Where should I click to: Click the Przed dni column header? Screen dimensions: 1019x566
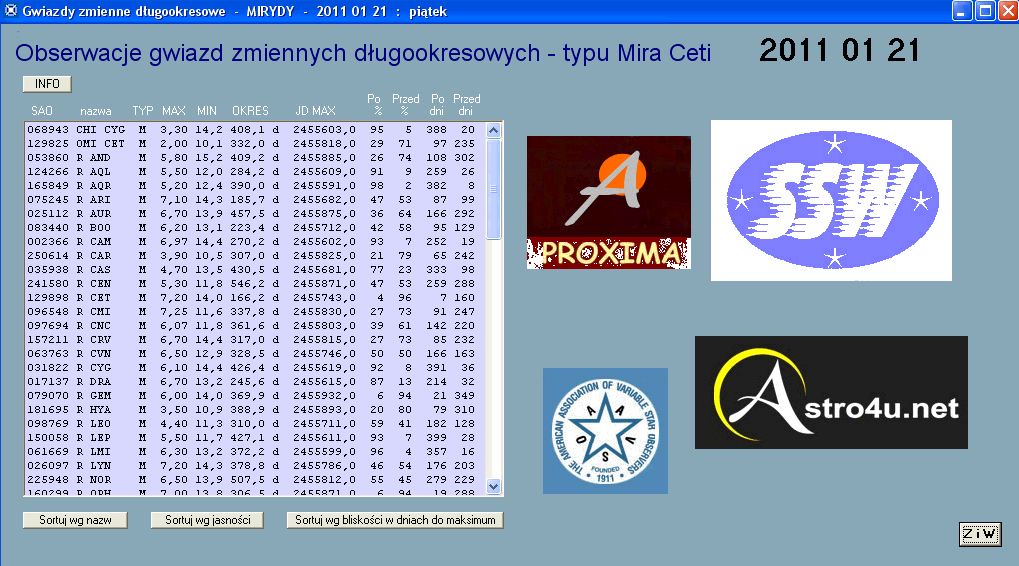[467, 105]
